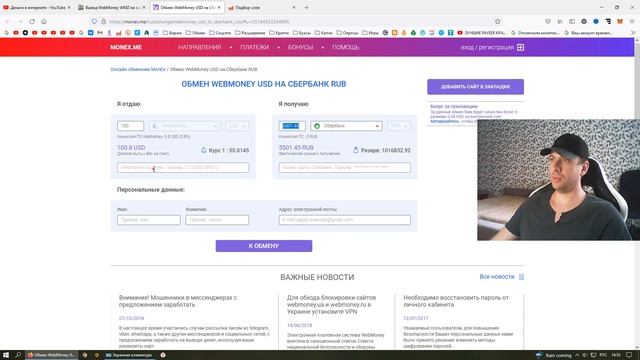The height and width of the screenshot is (360, 640).
Task: Open the Биржи bookmarks folder
Action: tap(172, 33)
